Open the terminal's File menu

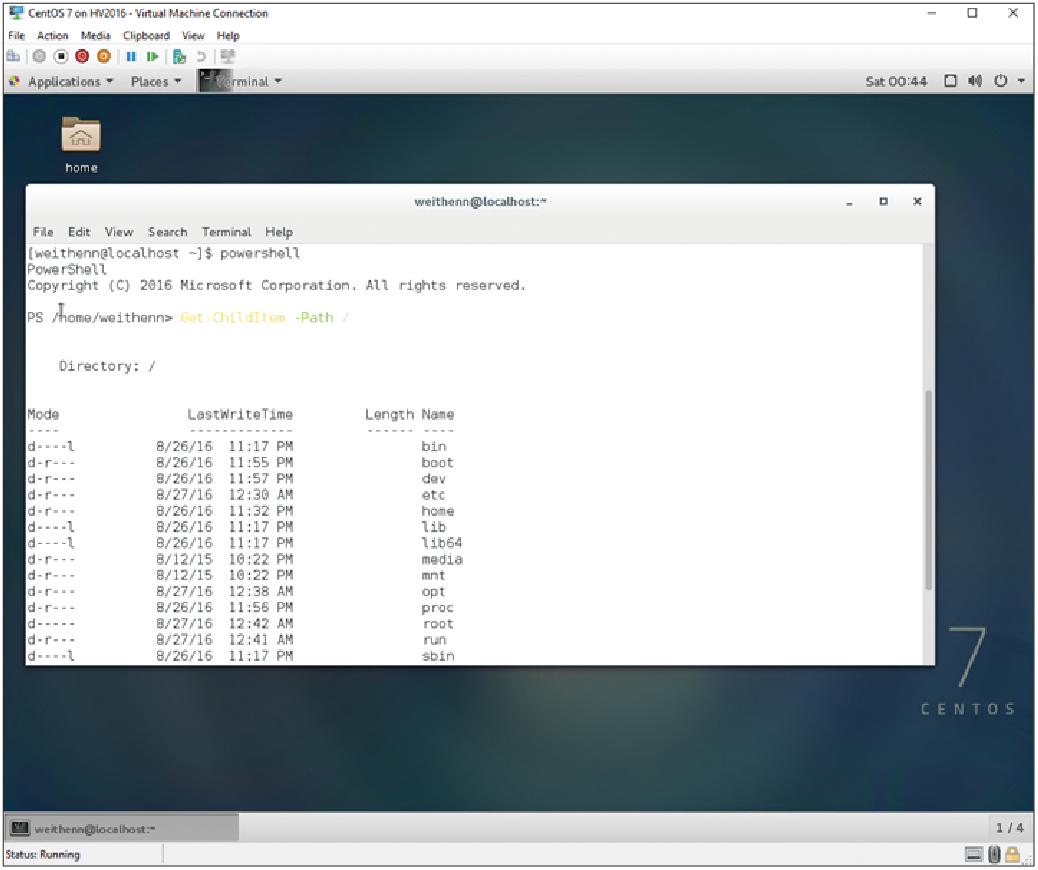pos(43,232)
